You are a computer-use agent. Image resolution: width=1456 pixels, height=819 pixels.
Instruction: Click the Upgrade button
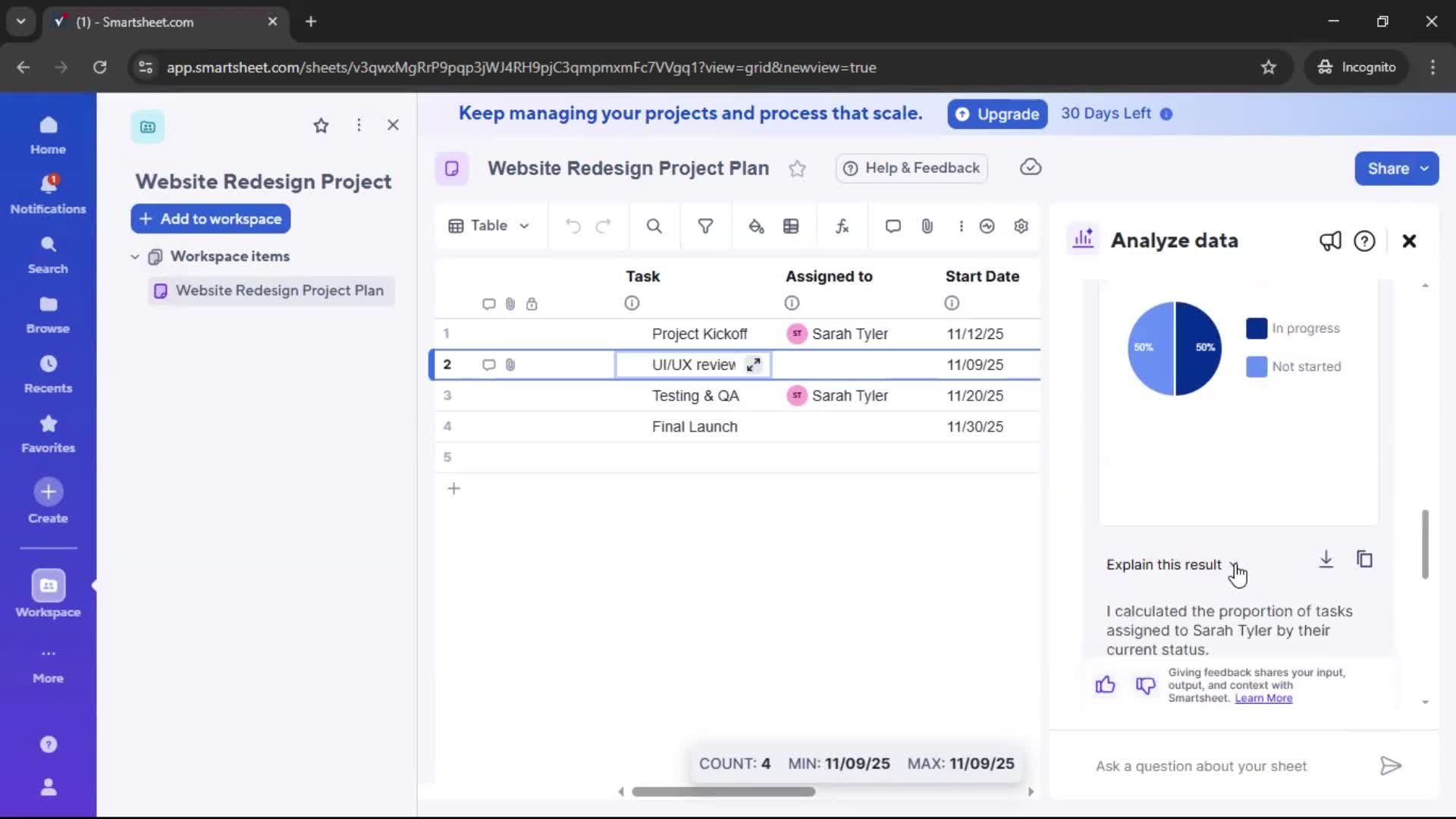pos(996,114)
